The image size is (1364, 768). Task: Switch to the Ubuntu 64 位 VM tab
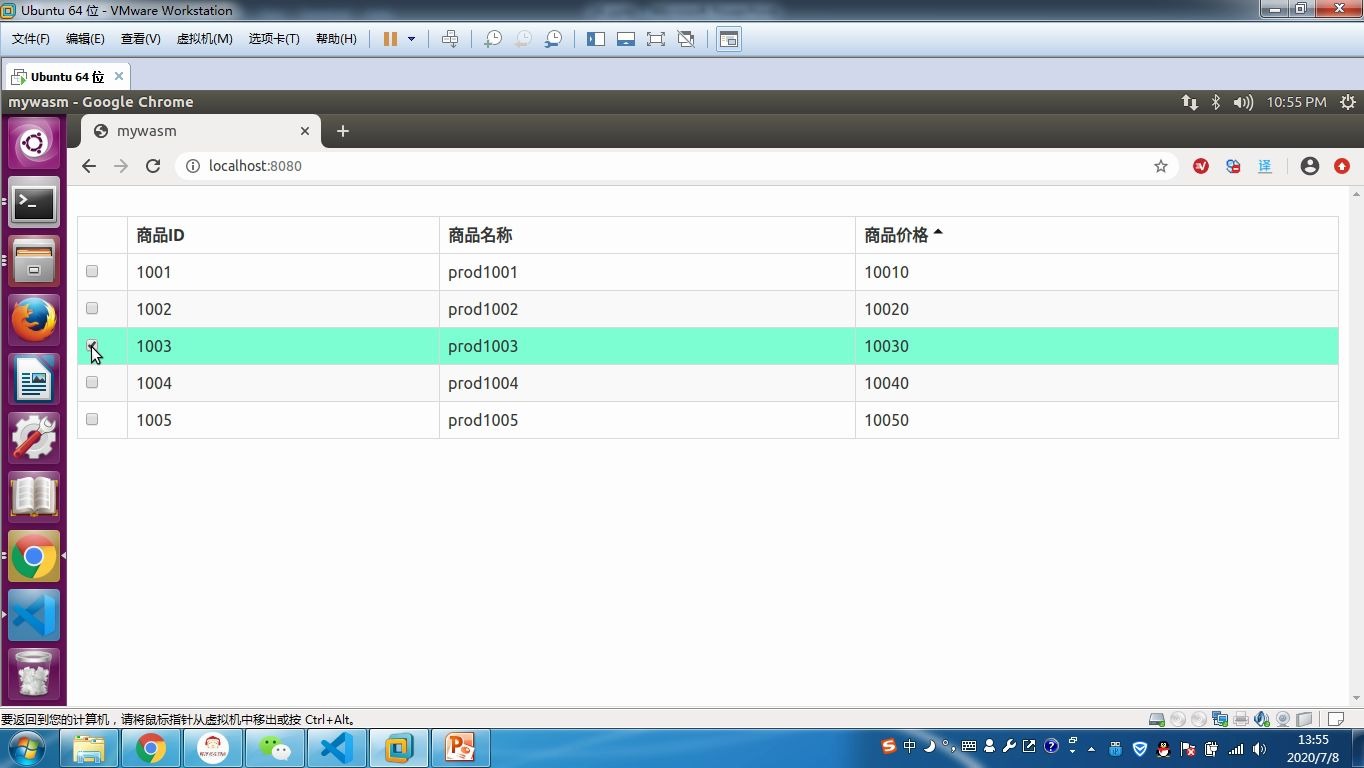tap(63, 76)
